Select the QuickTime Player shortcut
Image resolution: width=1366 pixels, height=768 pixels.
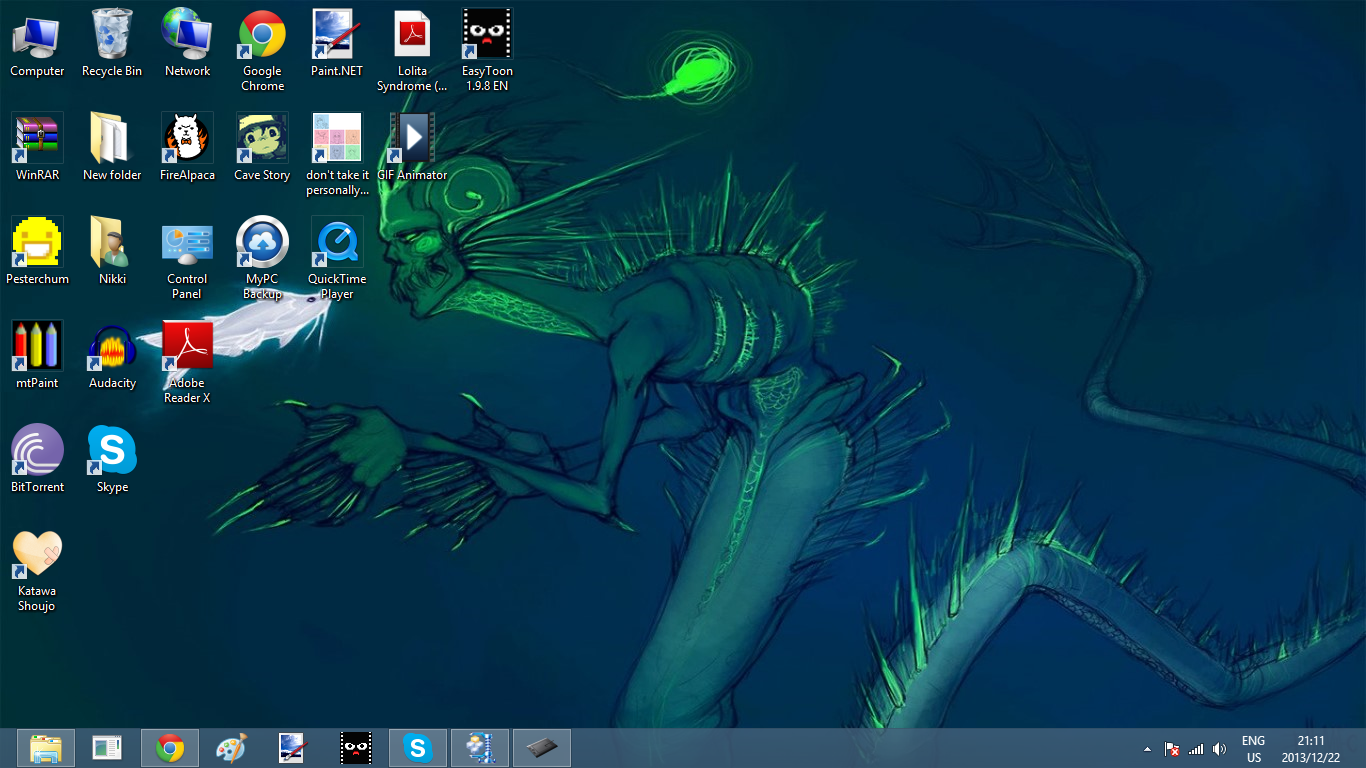[x=337, y=259]
